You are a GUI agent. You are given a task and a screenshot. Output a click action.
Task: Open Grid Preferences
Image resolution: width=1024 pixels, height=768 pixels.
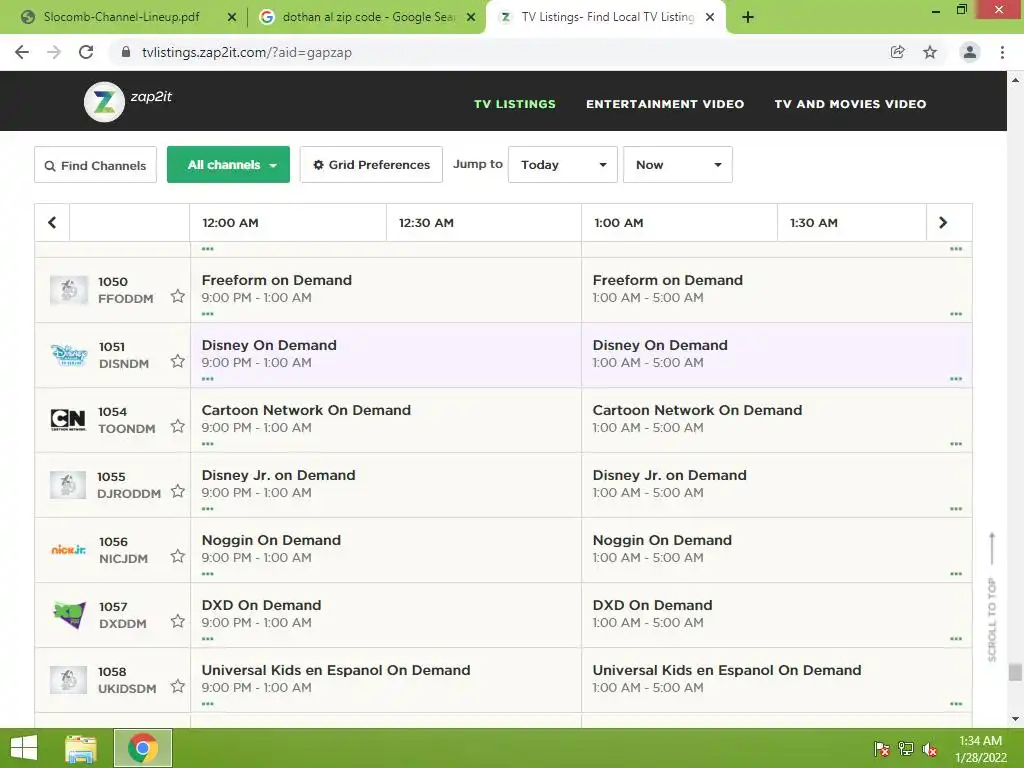coord(372,165)
